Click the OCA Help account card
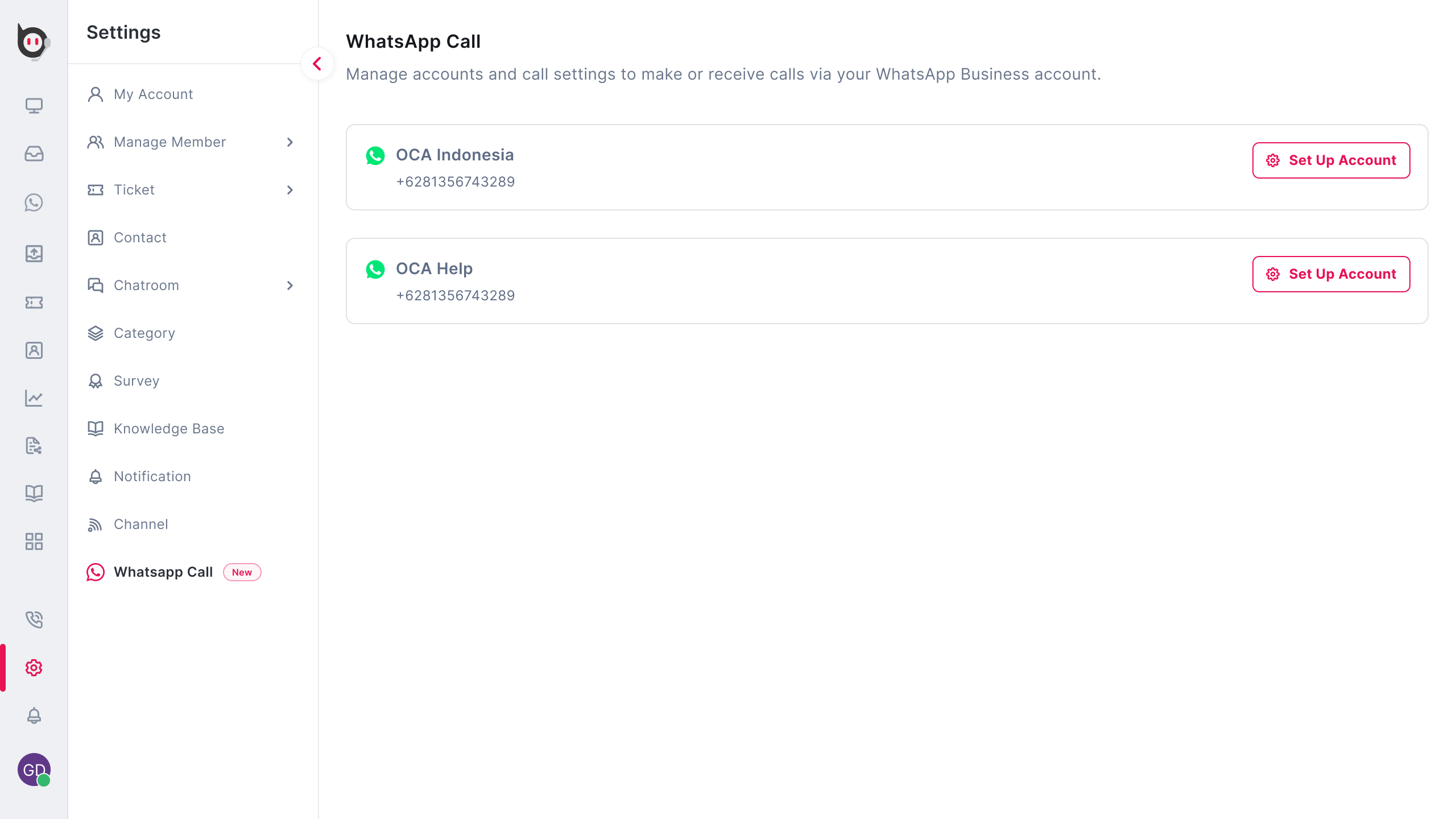 (x=739, y=281)
